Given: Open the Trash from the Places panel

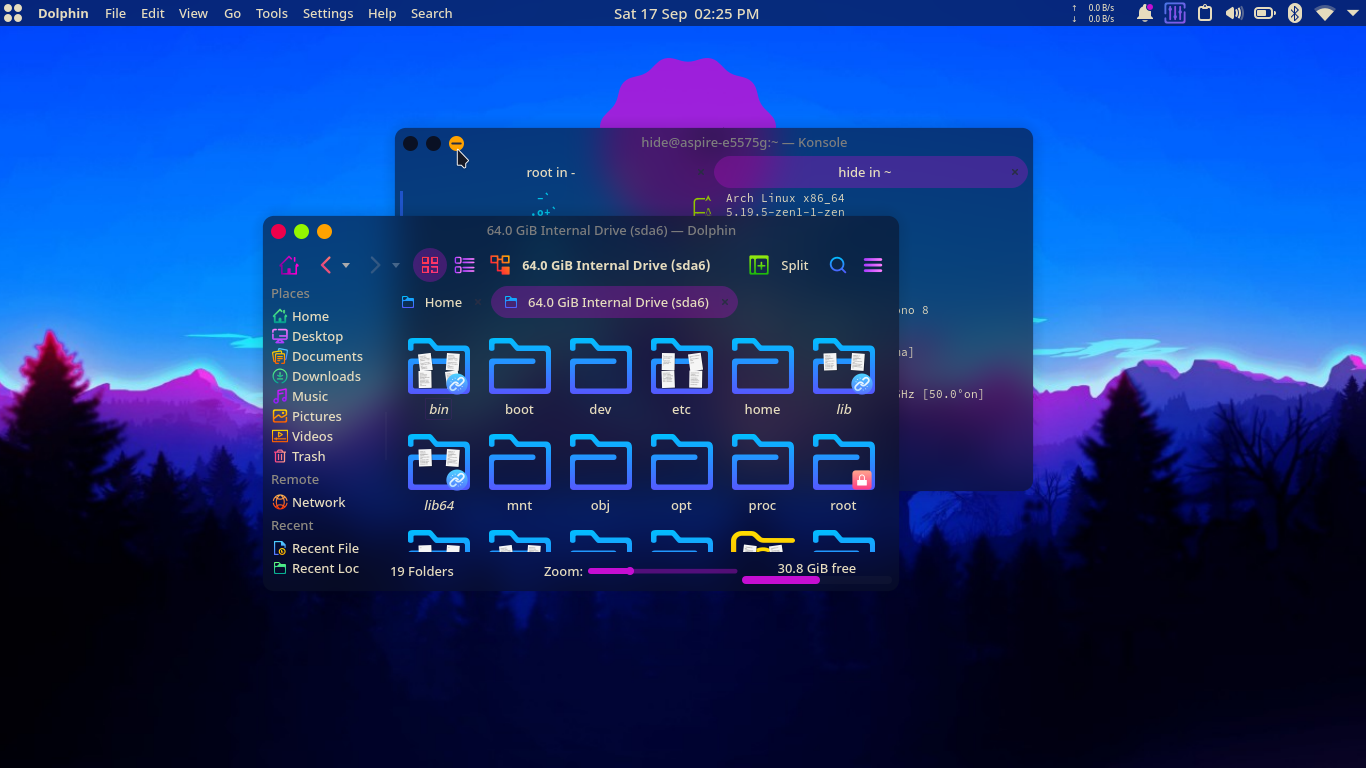Looking at the screenshot, I should 307,456.
